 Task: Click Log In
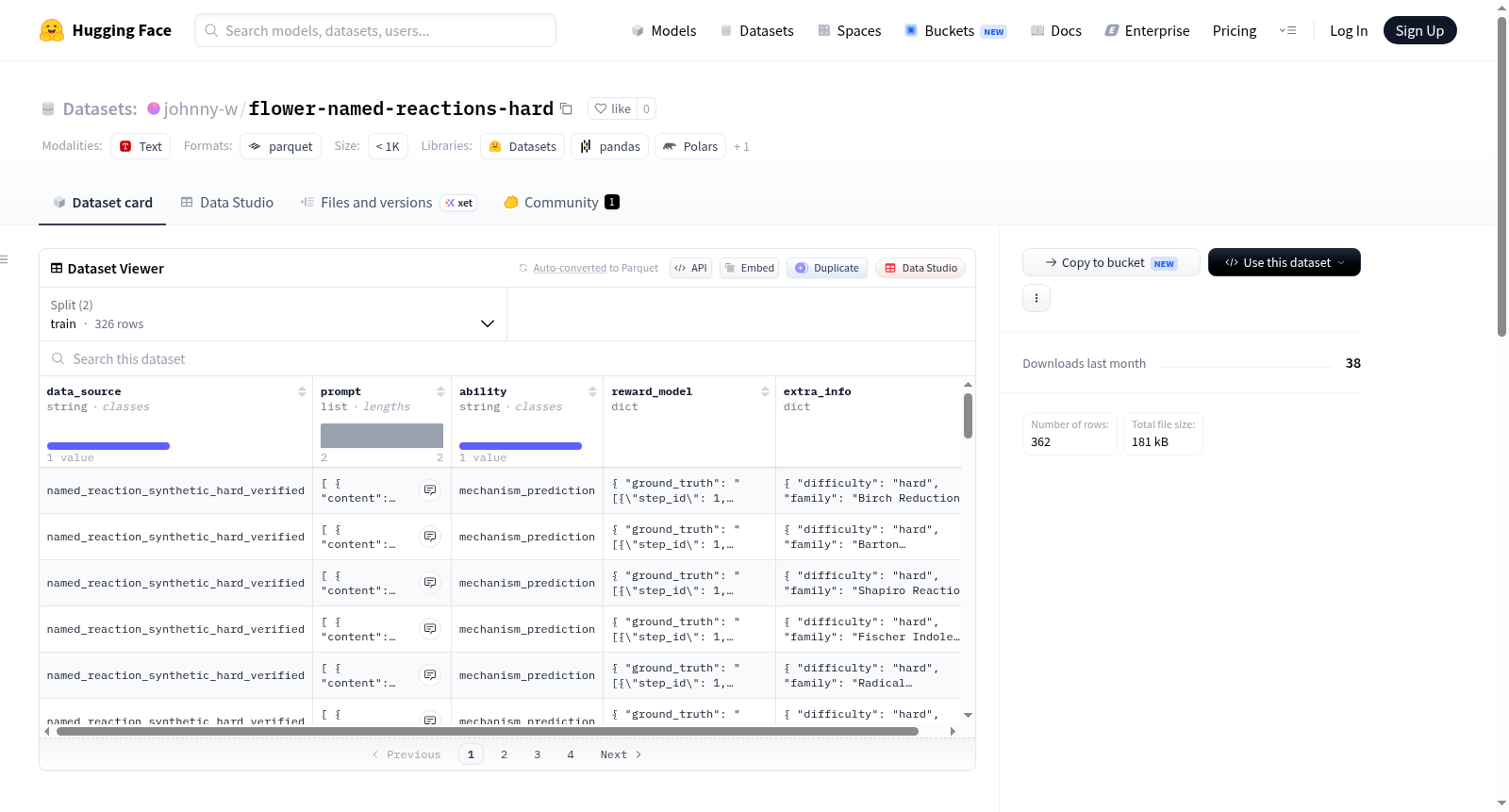point(1349,31)
